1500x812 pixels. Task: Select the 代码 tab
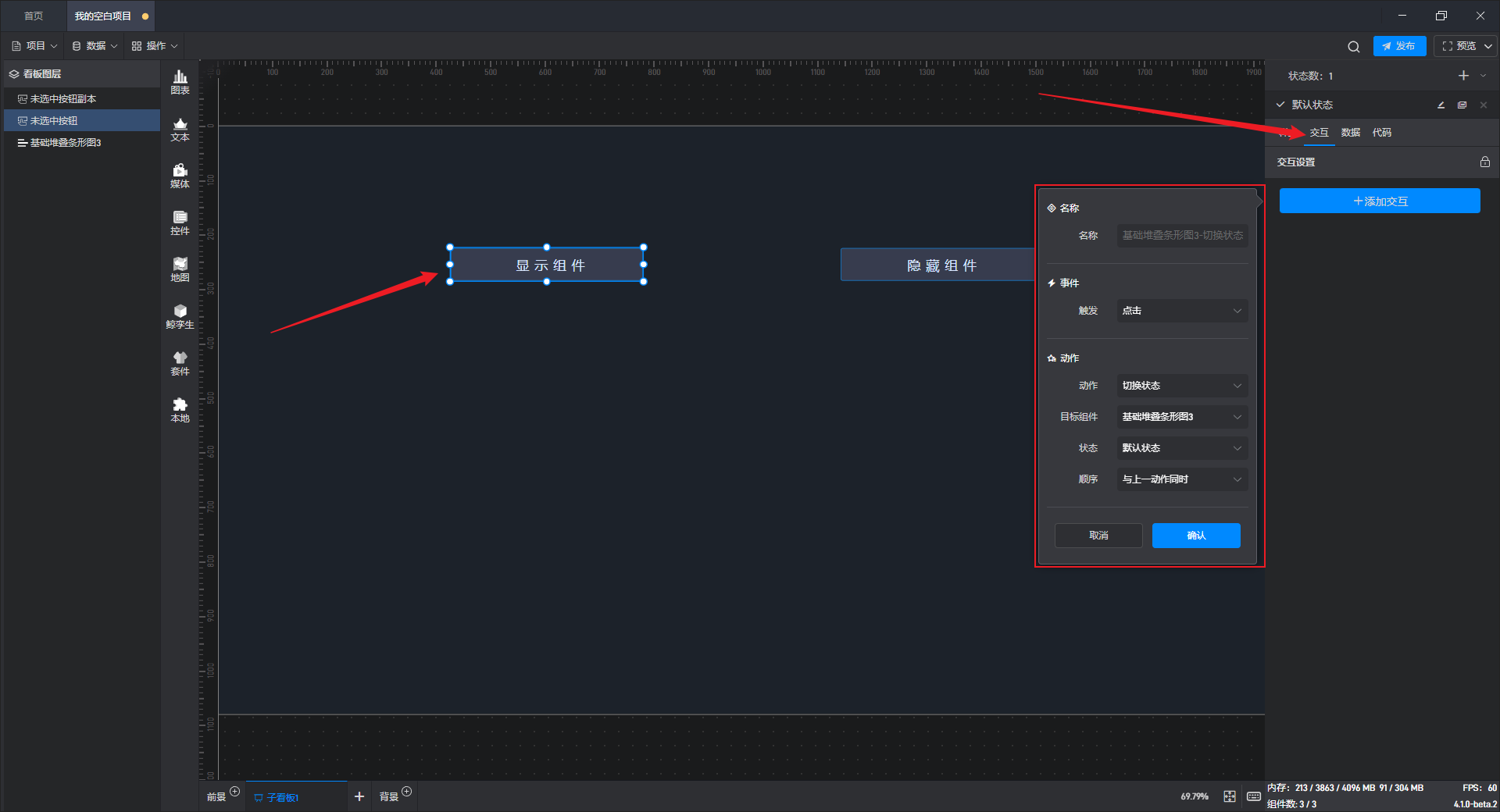coord(1381,133)
